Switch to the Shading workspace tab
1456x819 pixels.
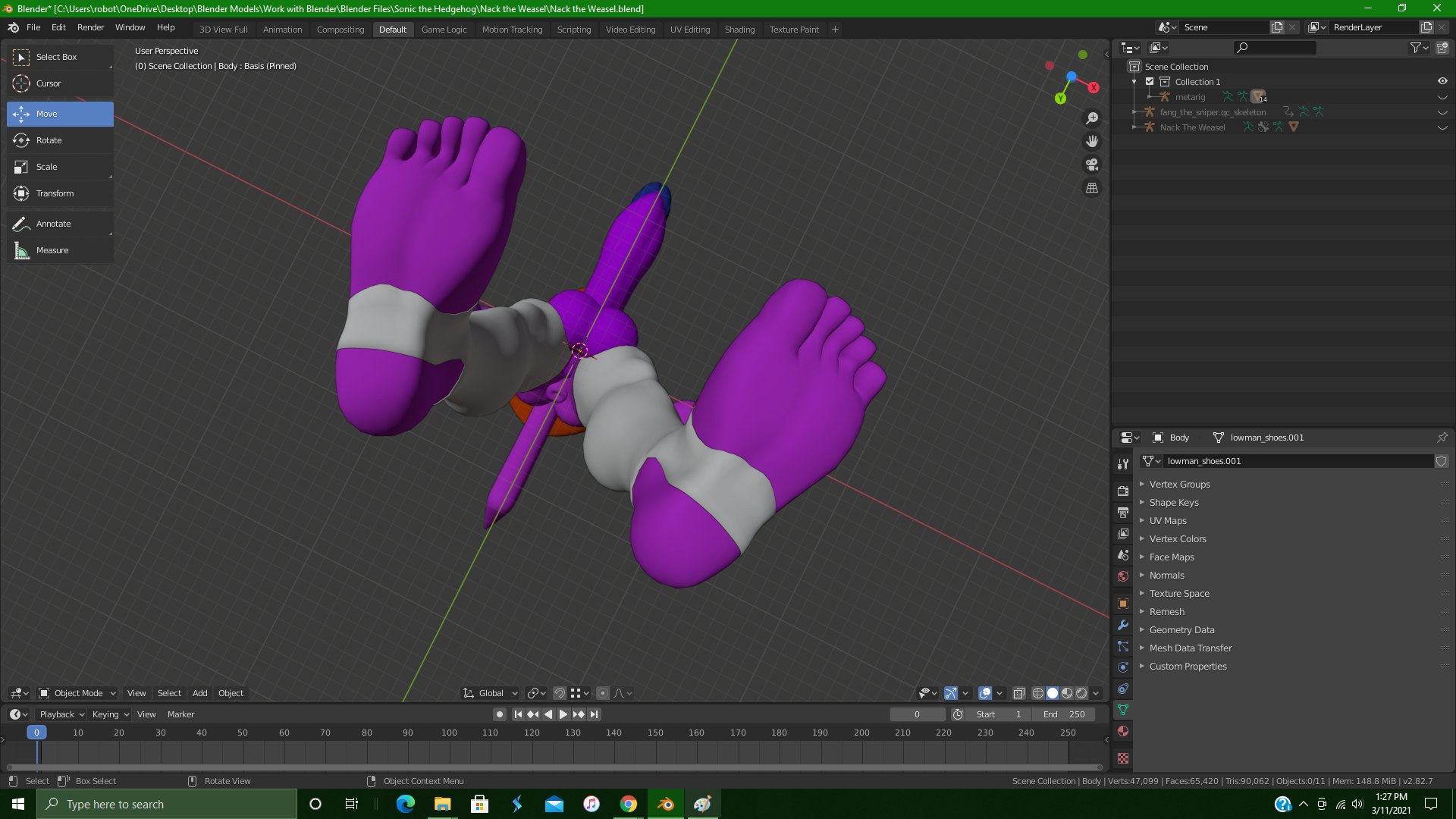[x=739, y=30]
